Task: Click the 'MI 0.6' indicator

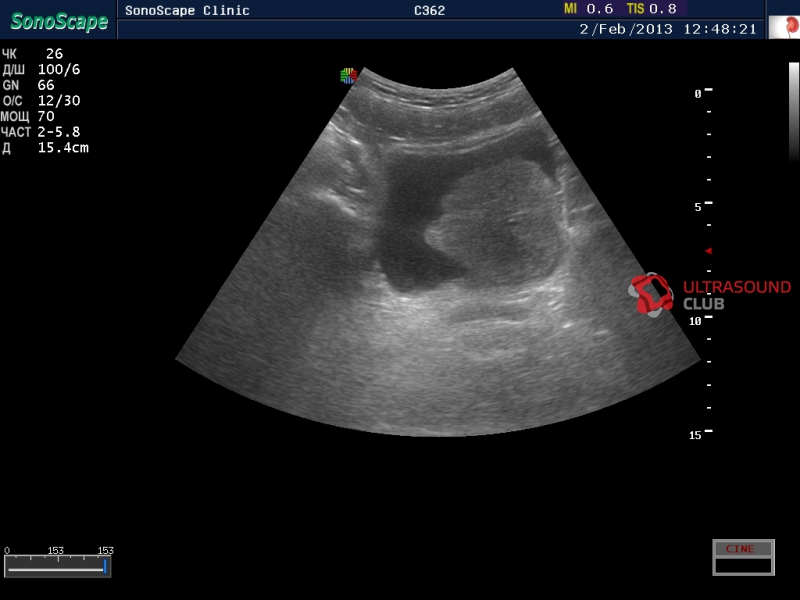Action: click(588, 9)
